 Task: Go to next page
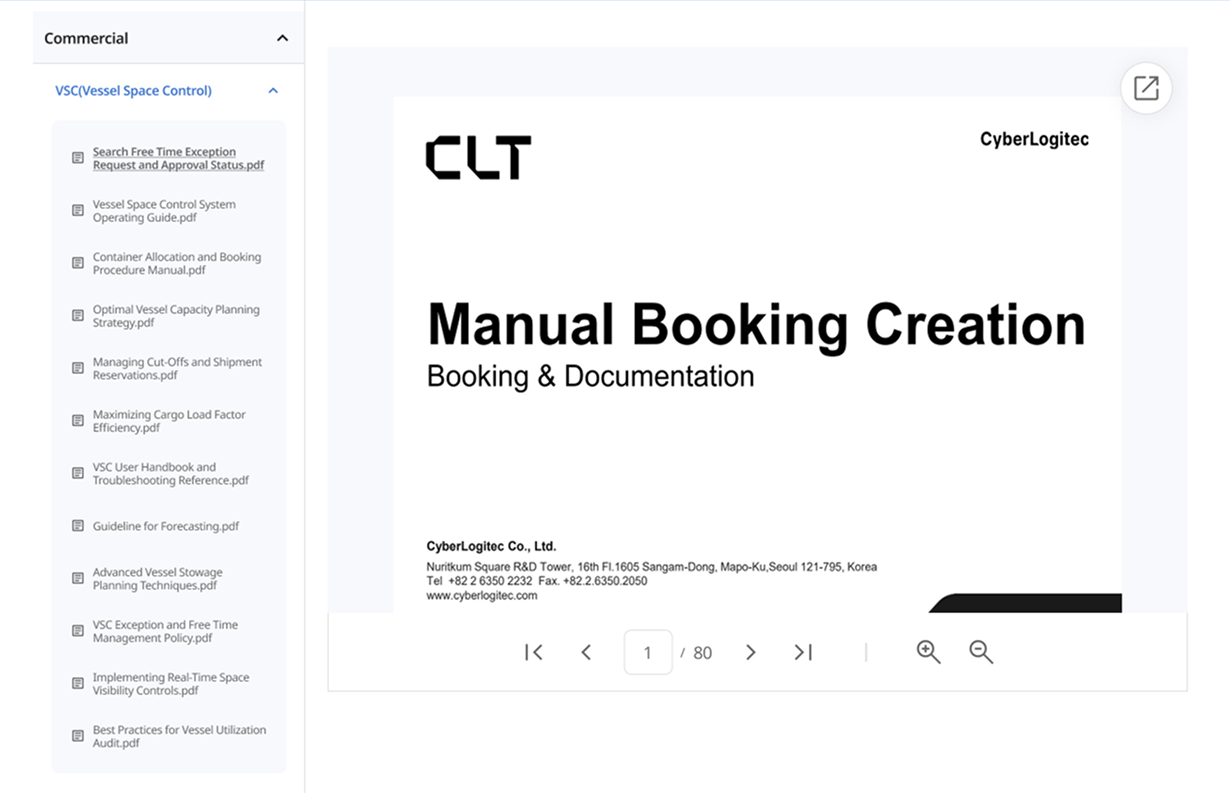750,652
